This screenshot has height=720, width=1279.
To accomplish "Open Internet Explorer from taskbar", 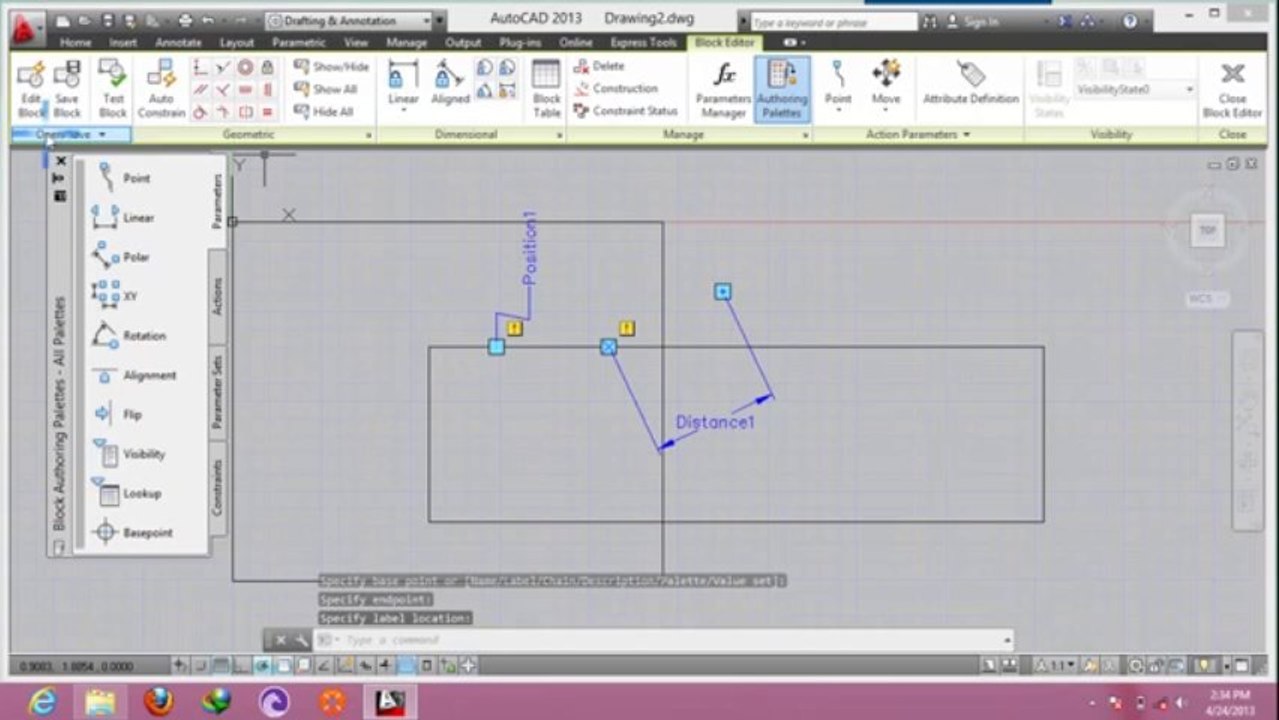I will tap(42, 702).
